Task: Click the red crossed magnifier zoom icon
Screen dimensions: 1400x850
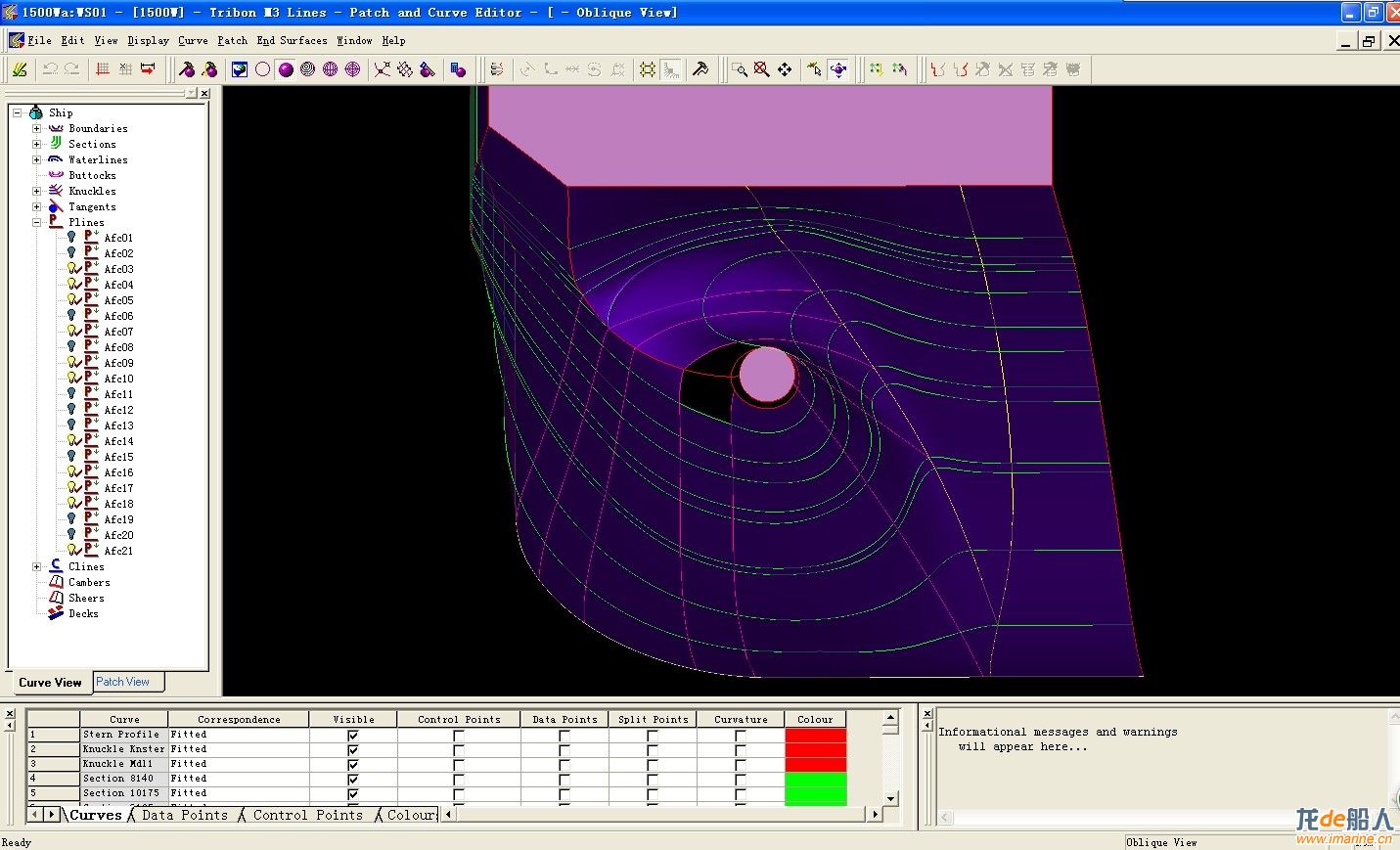Action: [x=762, y=69]
